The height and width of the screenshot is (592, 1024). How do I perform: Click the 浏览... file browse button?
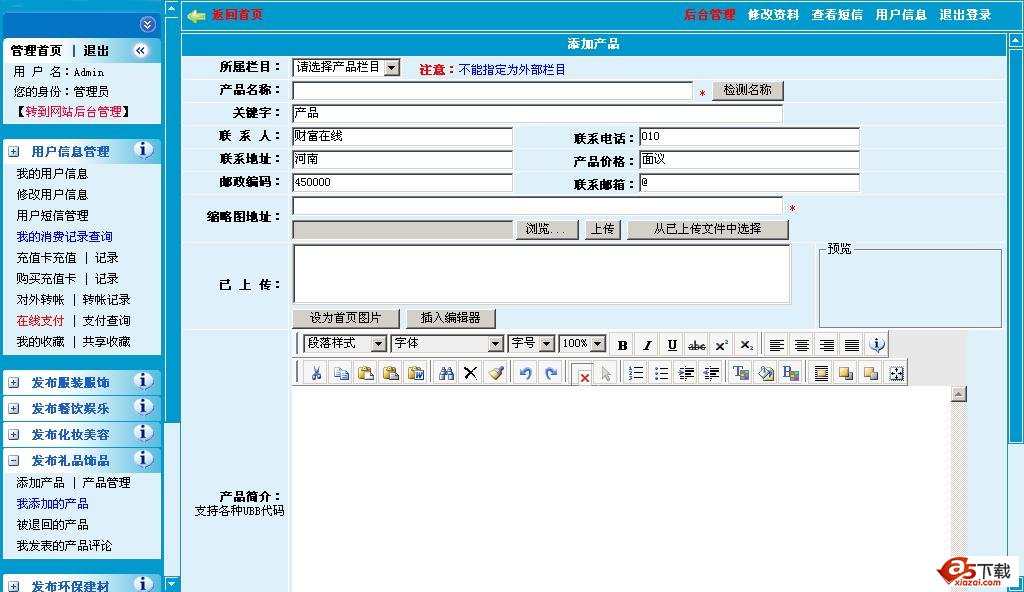pyautogui.click(x=547, y=229)
